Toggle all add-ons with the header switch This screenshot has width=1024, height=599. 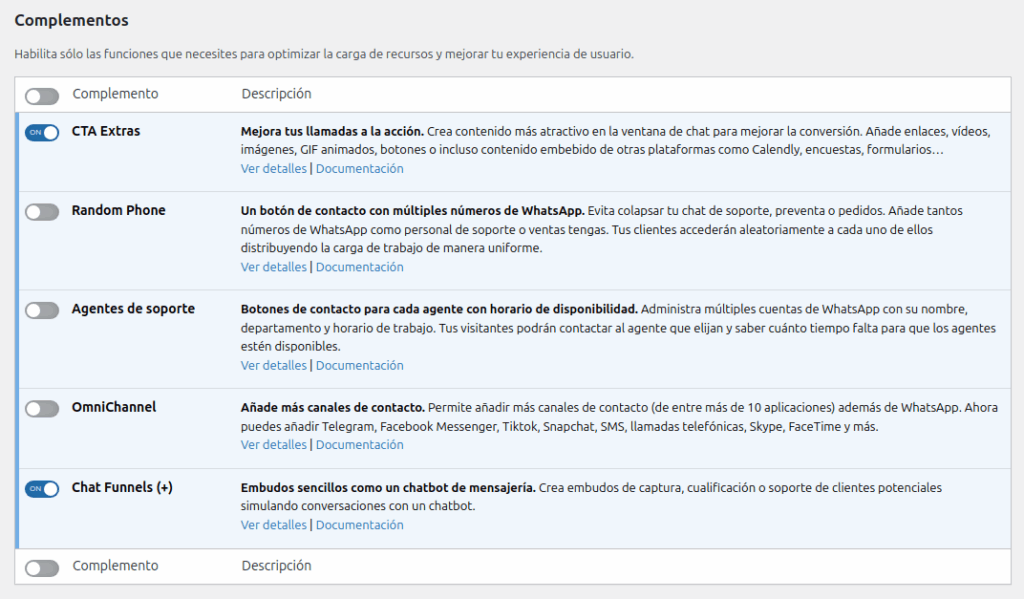(x=42, y=96)
